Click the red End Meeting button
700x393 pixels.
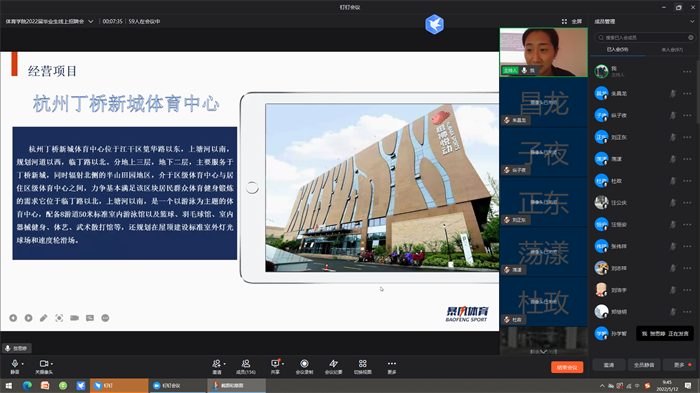pyautogui.click(x=567, y=368)
